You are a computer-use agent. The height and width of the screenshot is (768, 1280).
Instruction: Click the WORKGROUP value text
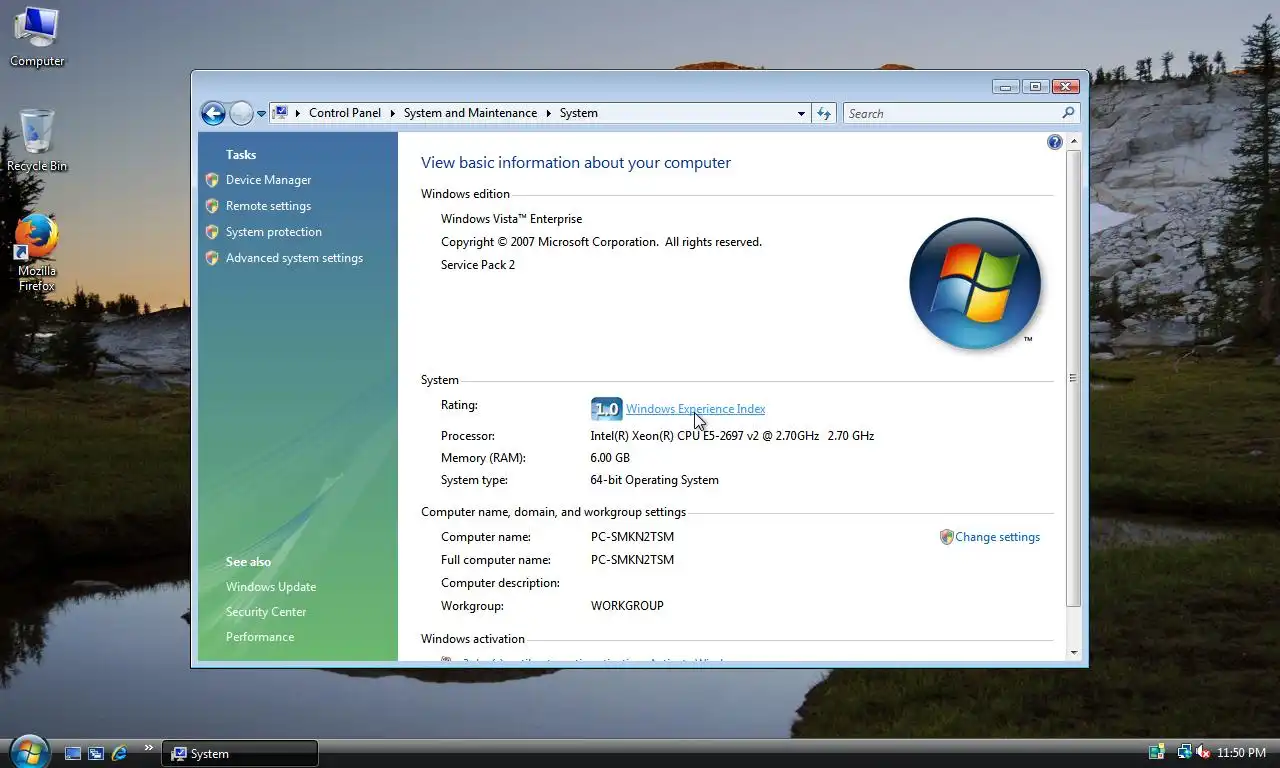coord(627,606)
